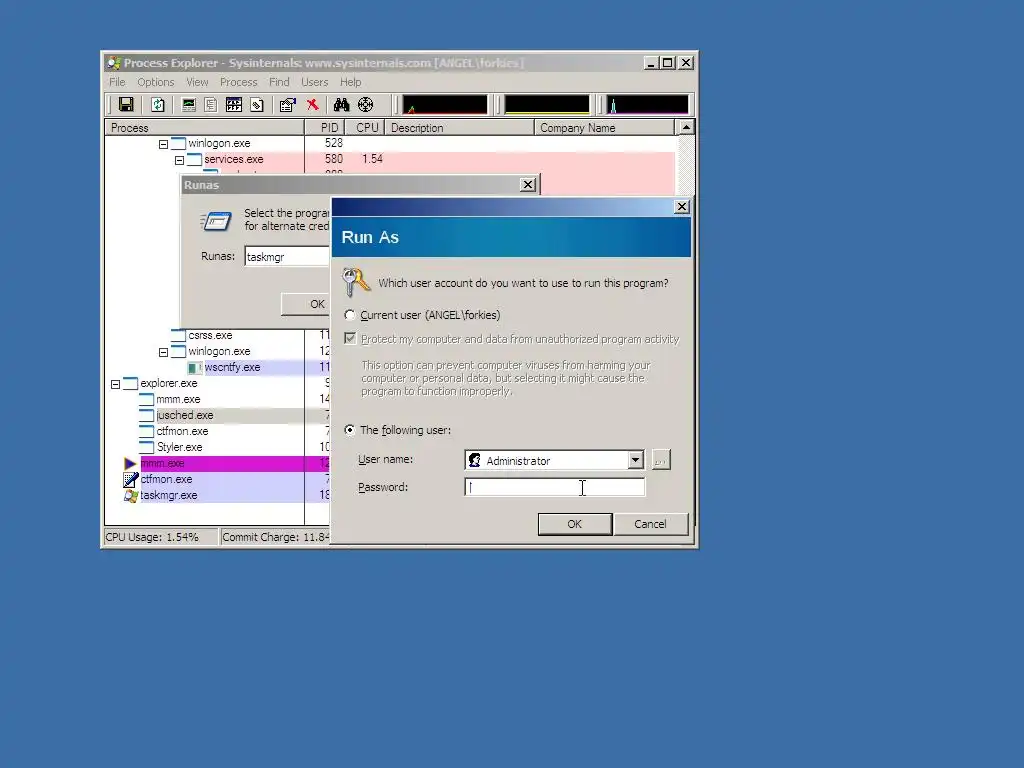Image resolution: width=1024 pixels, height=768 pixels.
Task: Open the Find menu
Action: (x=279, y=82)
